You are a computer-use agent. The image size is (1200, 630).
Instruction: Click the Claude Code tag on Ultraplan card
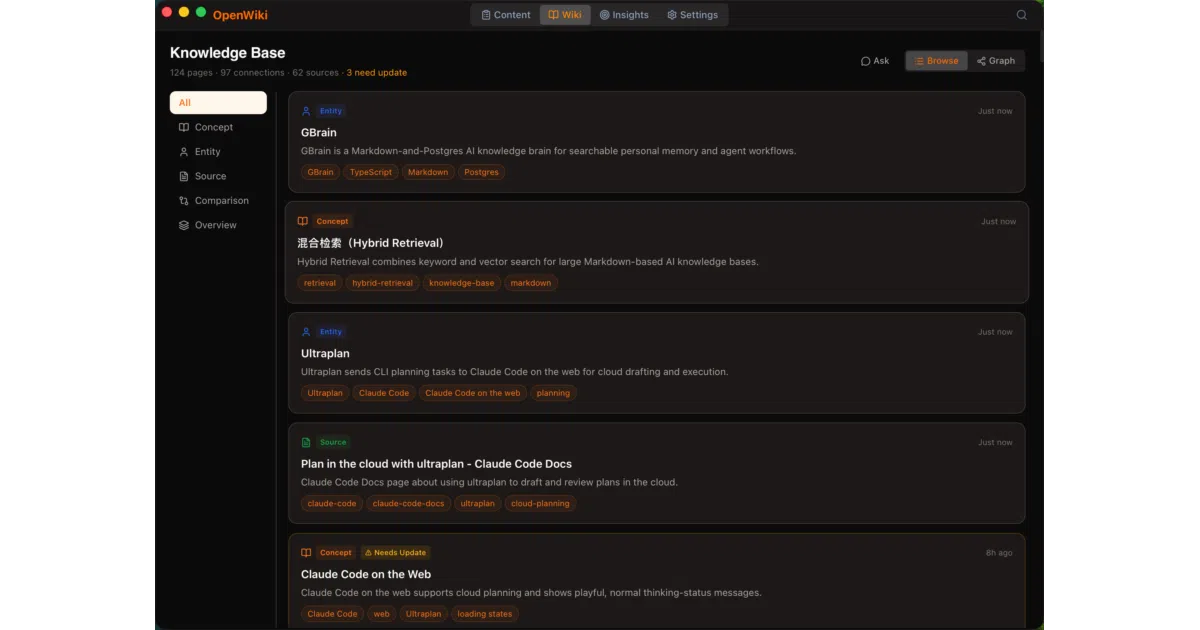point(384,393)
